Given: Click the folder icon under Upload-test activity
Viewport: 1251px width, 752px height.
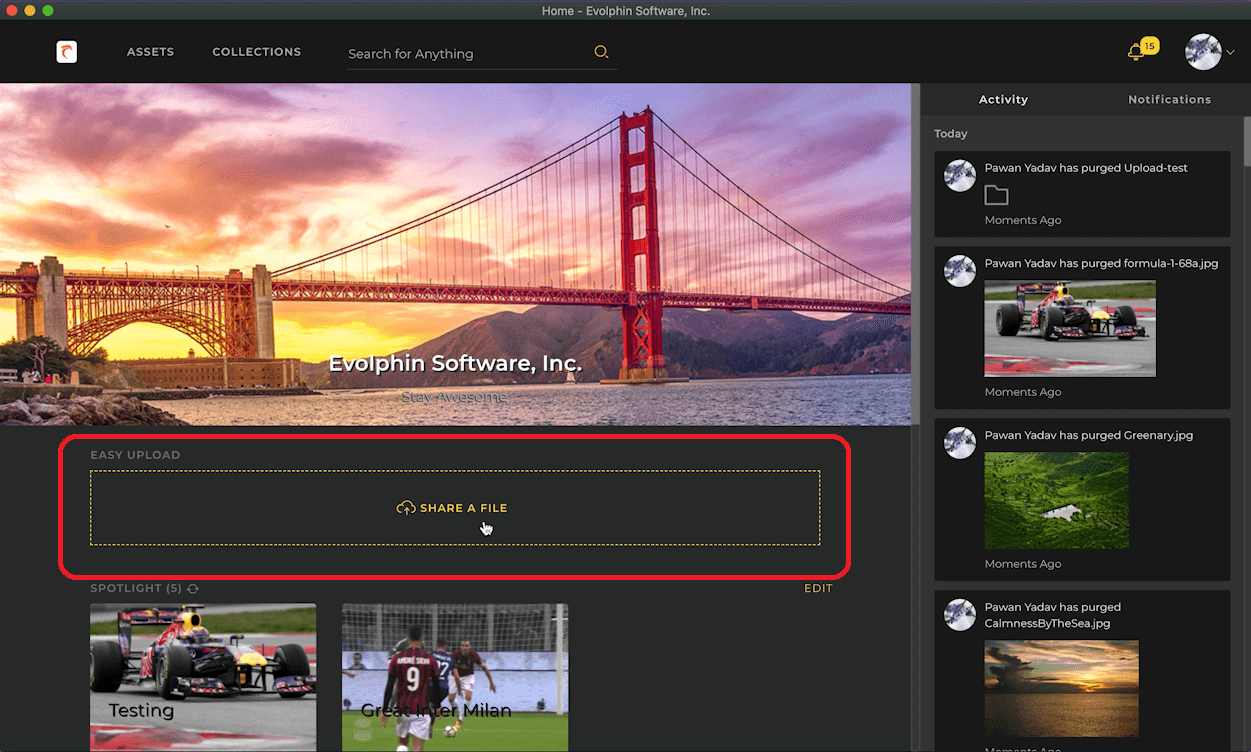Looking at the screenshot, I should click(996, 196).
